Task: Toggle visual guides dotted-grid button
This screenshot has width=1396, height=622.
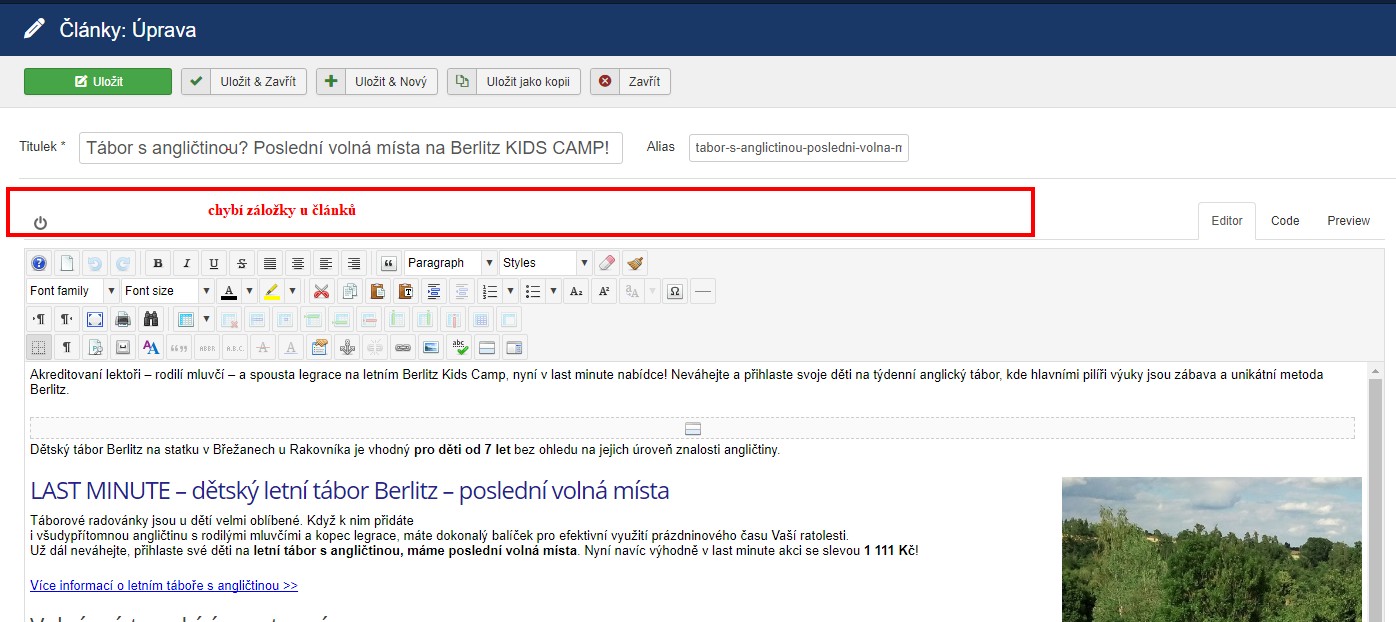Action: tap(38, 348)
